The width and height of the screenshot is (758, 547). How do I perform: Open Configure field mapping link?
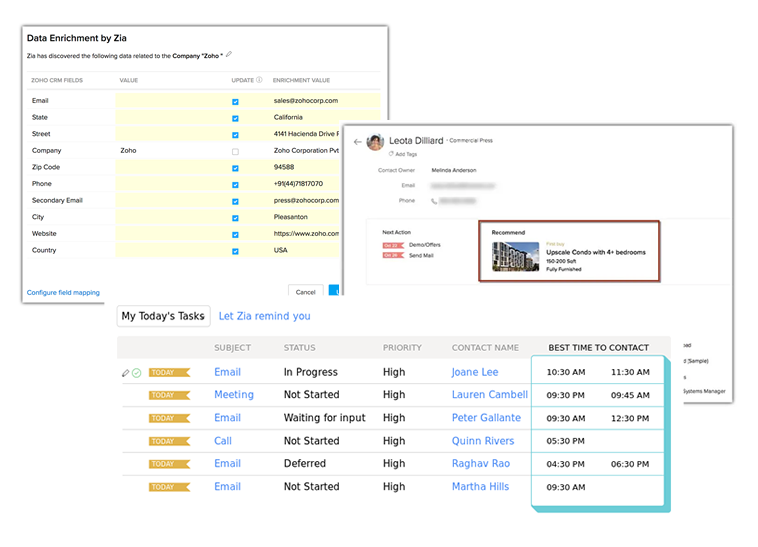pyautogui.click(x=63, y=292)
